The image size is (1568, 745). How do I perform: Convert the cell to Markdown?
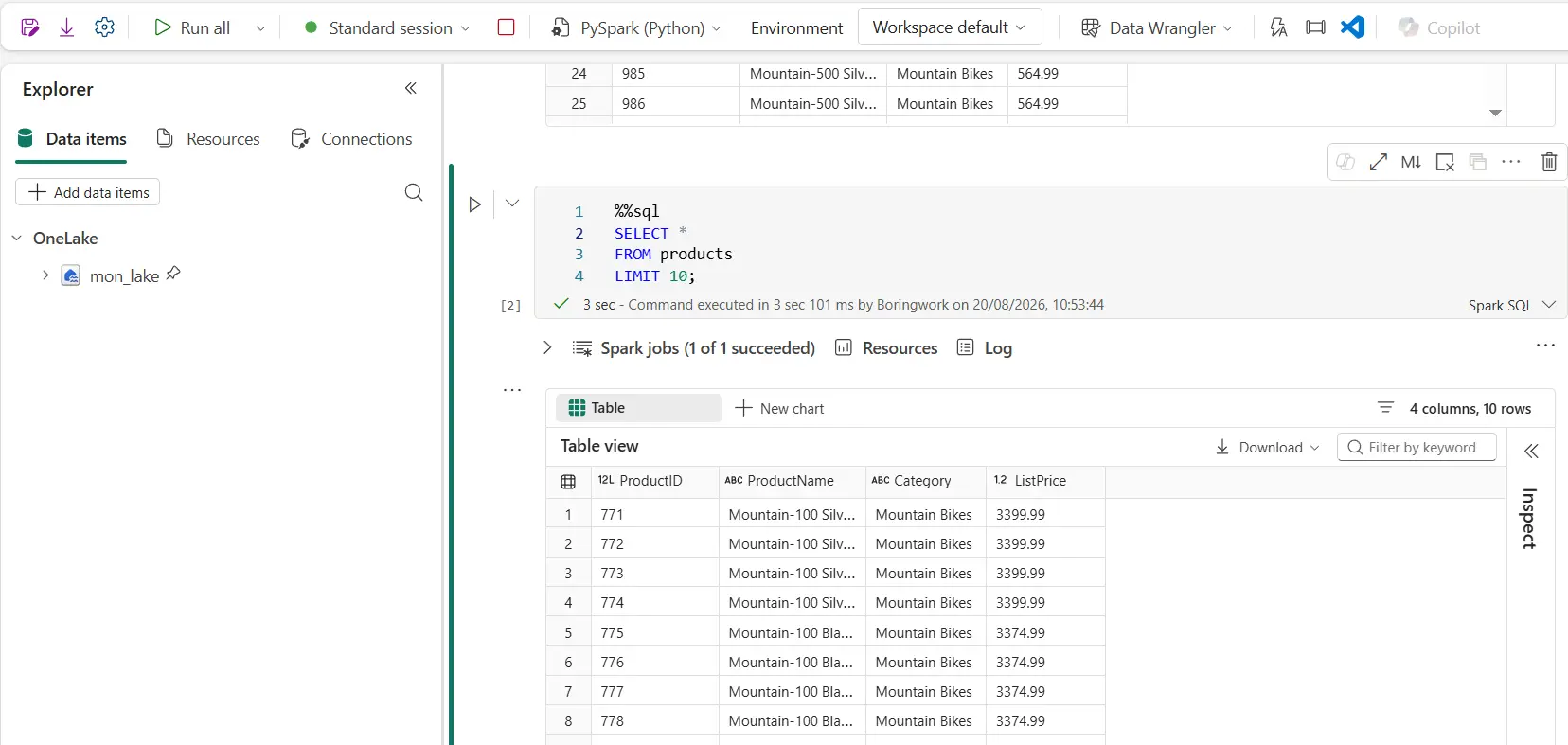pos(1411,162)
